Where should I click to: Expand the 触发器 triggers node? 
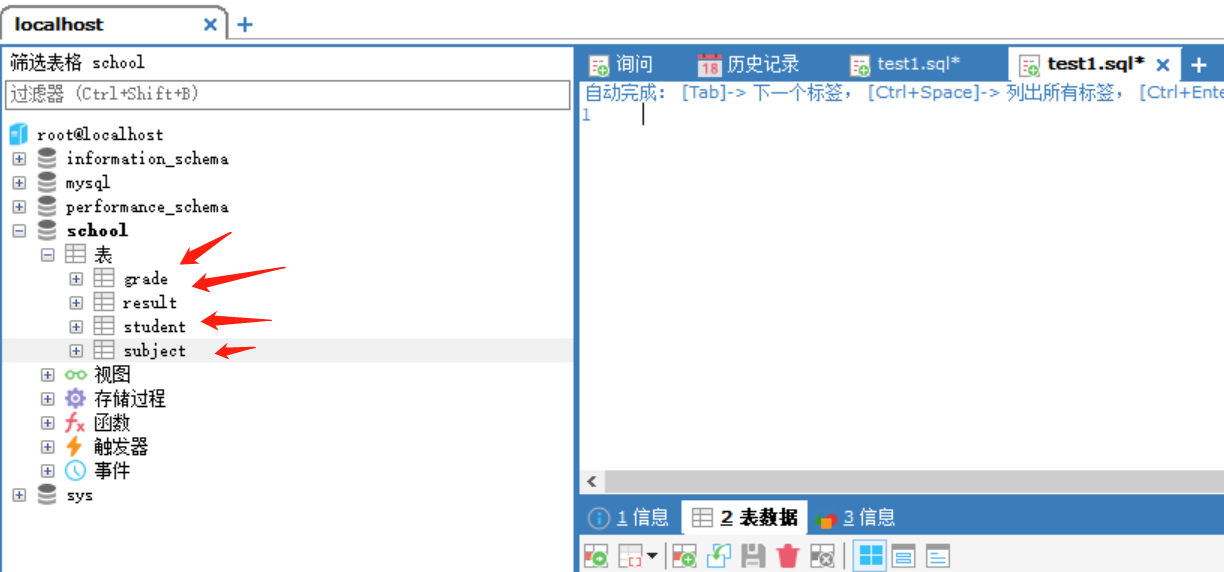[47, 447]
